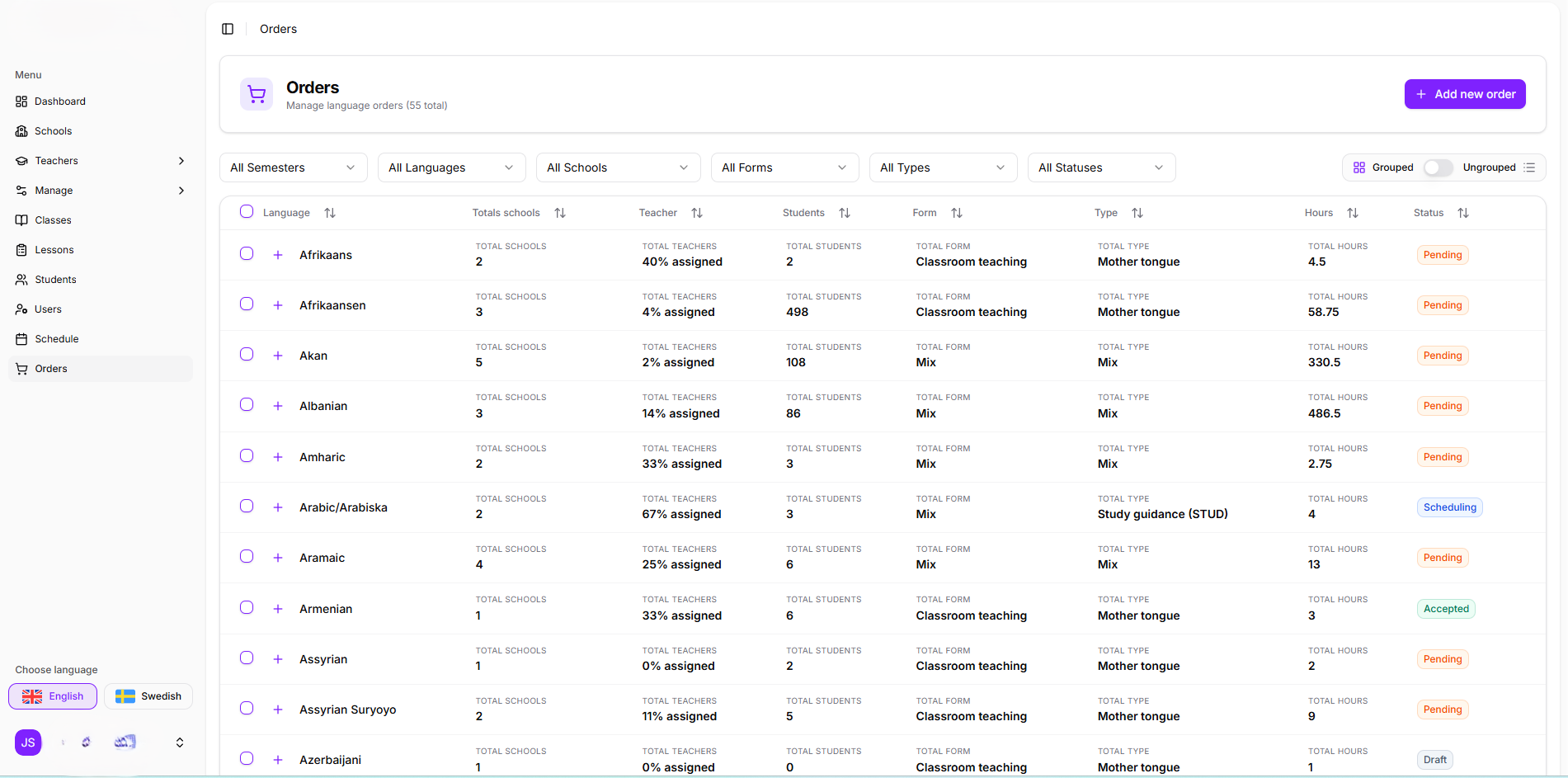1568x778 pixels.
Task: Sort by Form column arrows
Action: coord(957,213)
